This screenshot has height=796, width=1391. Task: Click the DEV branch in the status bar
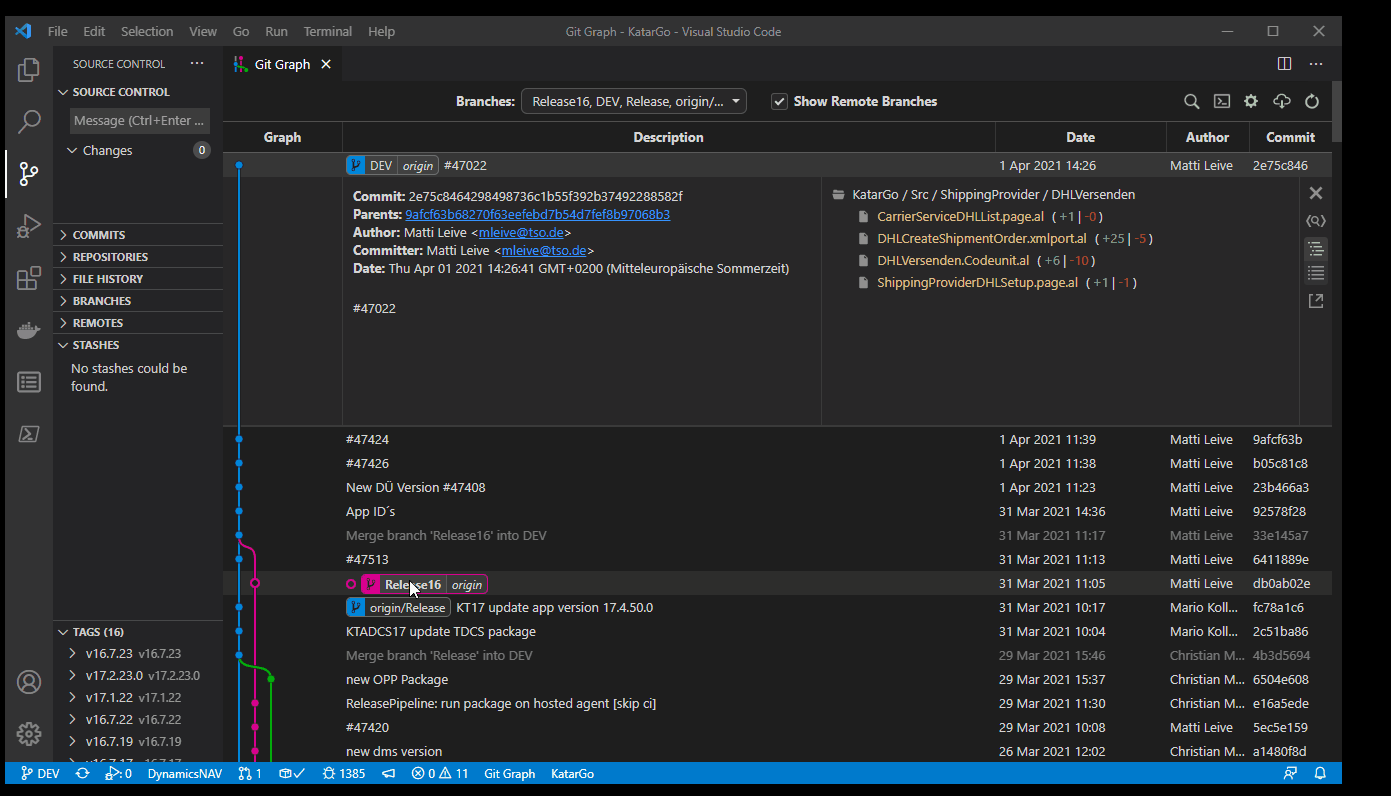(x=40, y=773)
